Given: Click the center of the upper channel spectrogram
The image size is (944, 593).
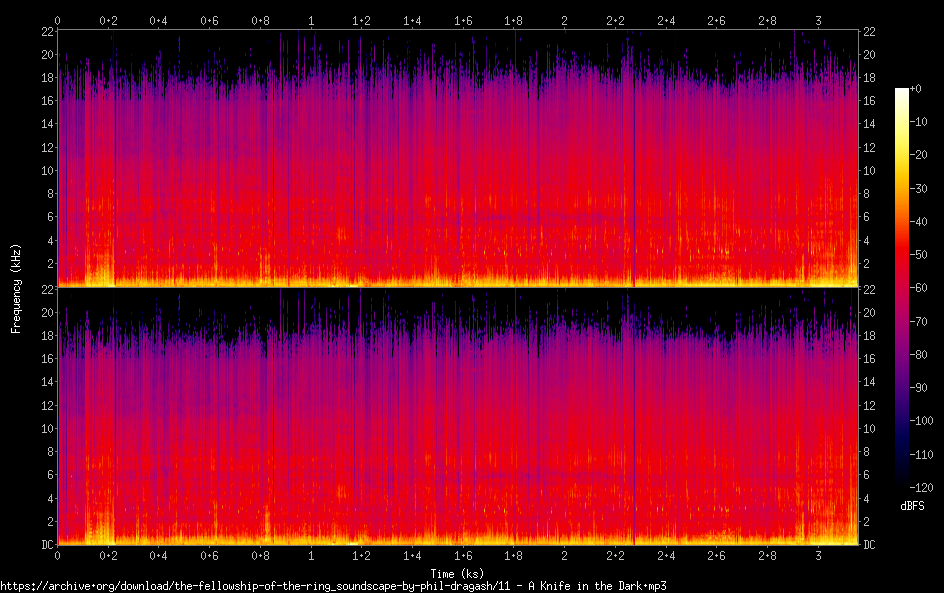Looking at the screenshot, I should pos(457,159).
